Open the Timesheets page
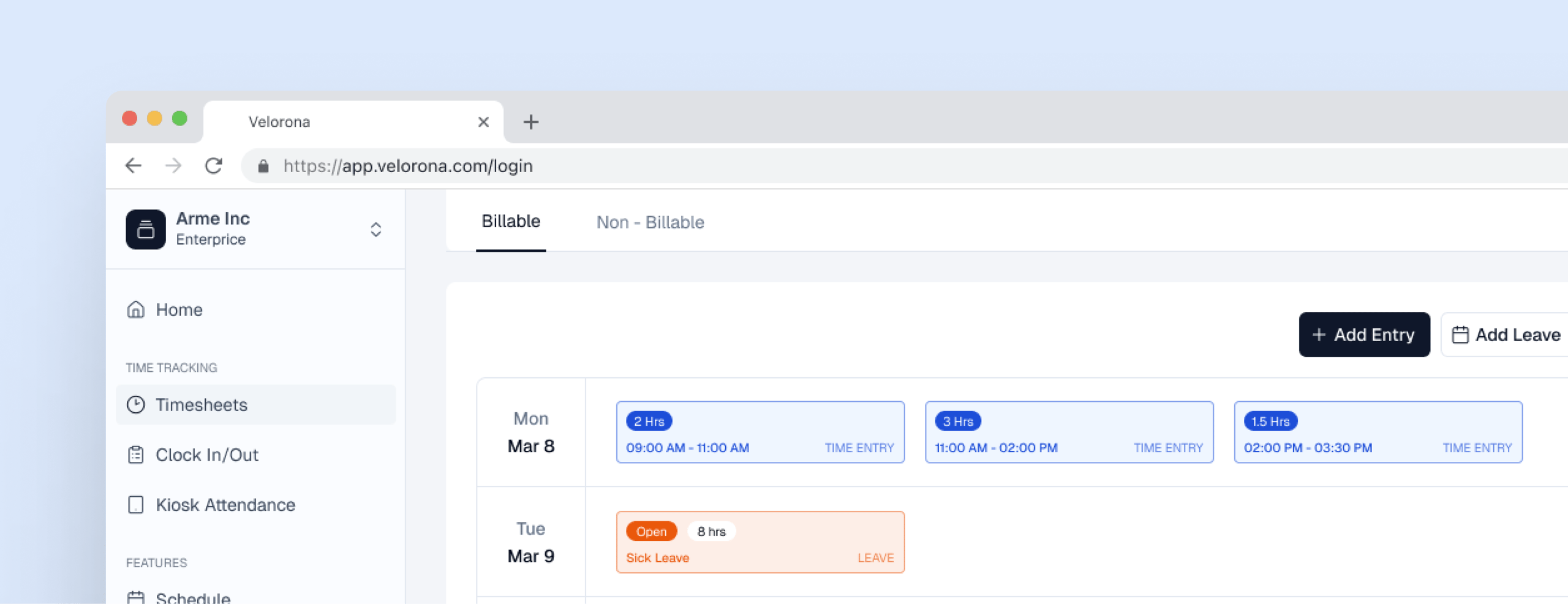1568x604 pixels. point(201,405)
